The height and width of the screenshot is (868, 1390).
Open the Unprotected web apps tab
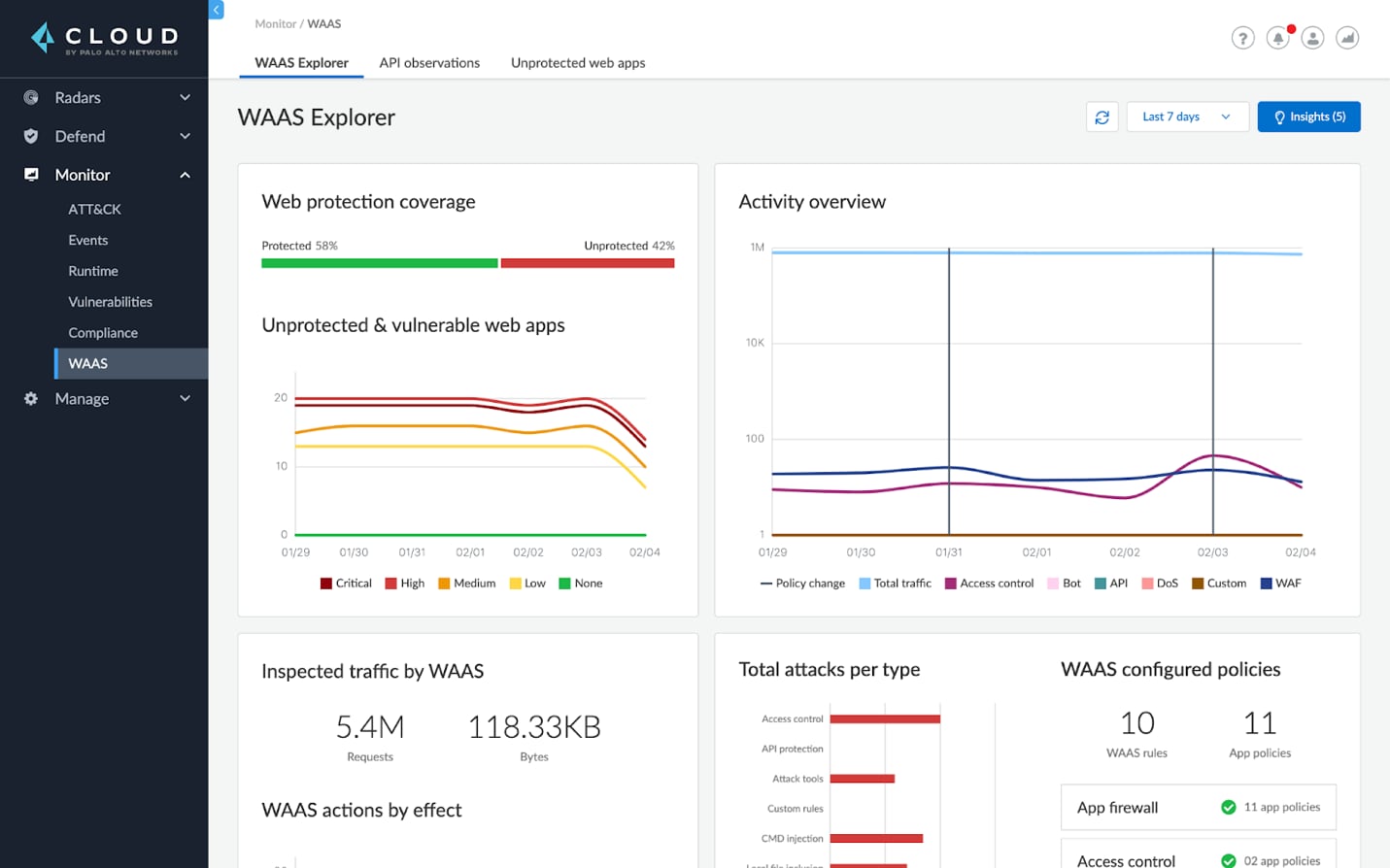click(x=577, y=62)
